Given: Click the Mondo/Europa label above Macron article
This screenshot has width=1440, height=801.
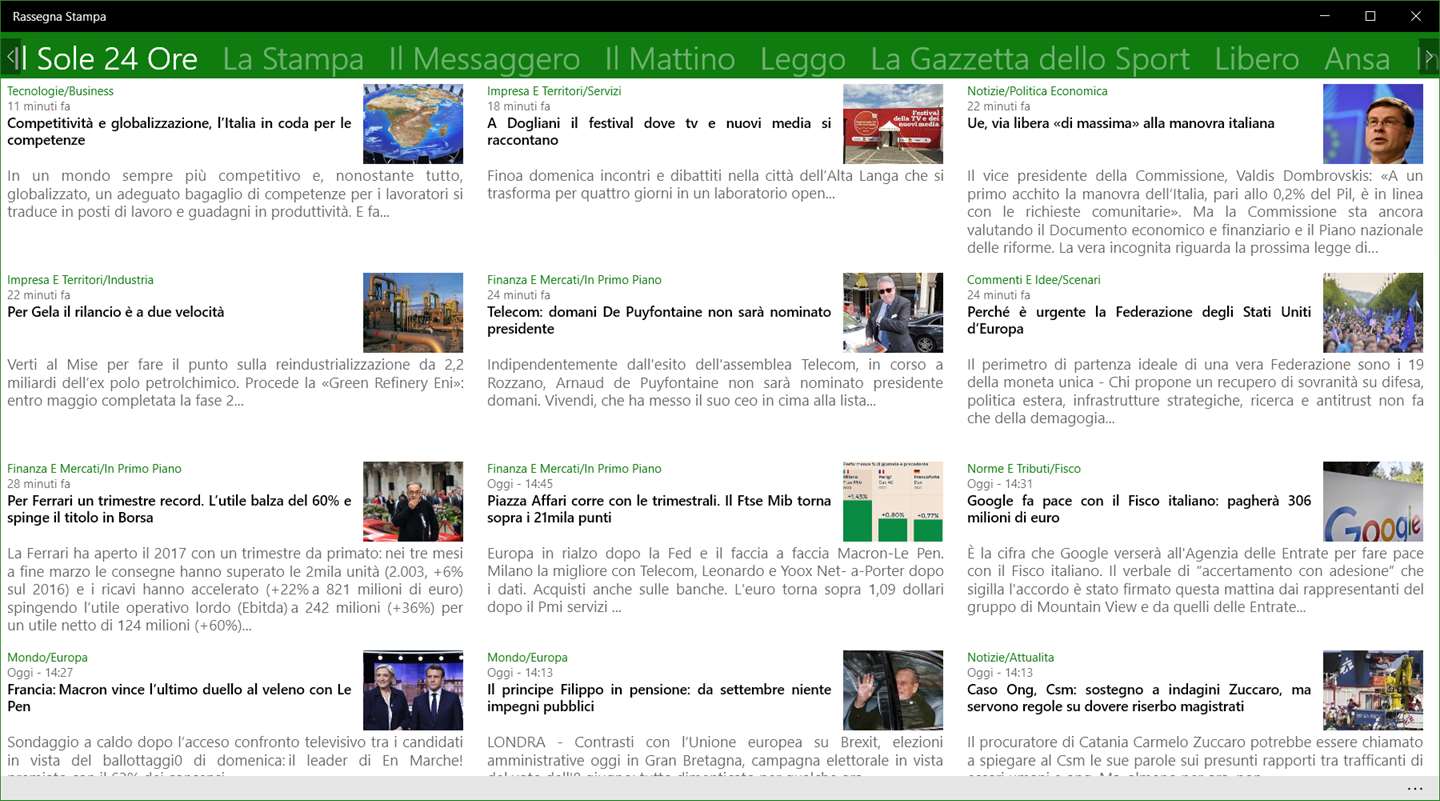Looking at the screenshot, I should [47, 658].
